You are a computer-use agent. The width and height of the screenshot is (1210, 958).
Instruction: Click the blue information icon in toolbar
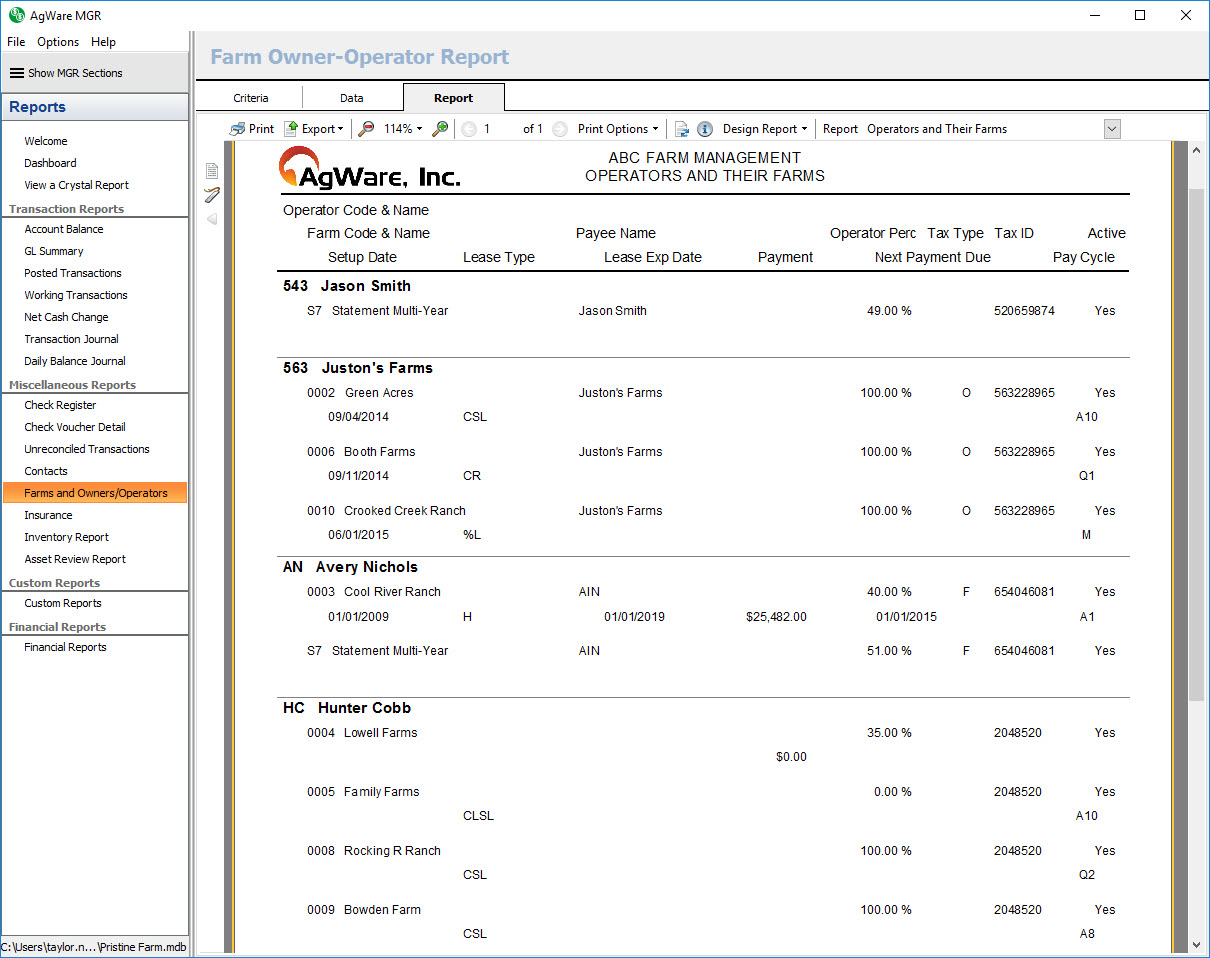[x=705, y=129]
